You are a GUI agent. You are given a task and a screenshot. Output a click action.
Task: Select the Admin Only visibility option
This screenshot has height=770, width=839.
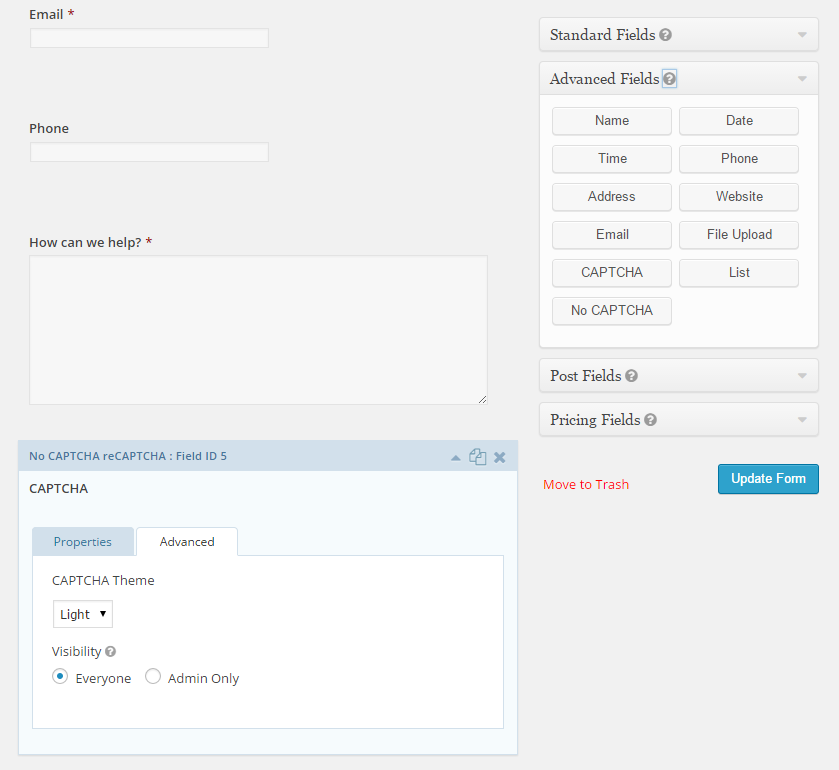[x=153, y=677]
